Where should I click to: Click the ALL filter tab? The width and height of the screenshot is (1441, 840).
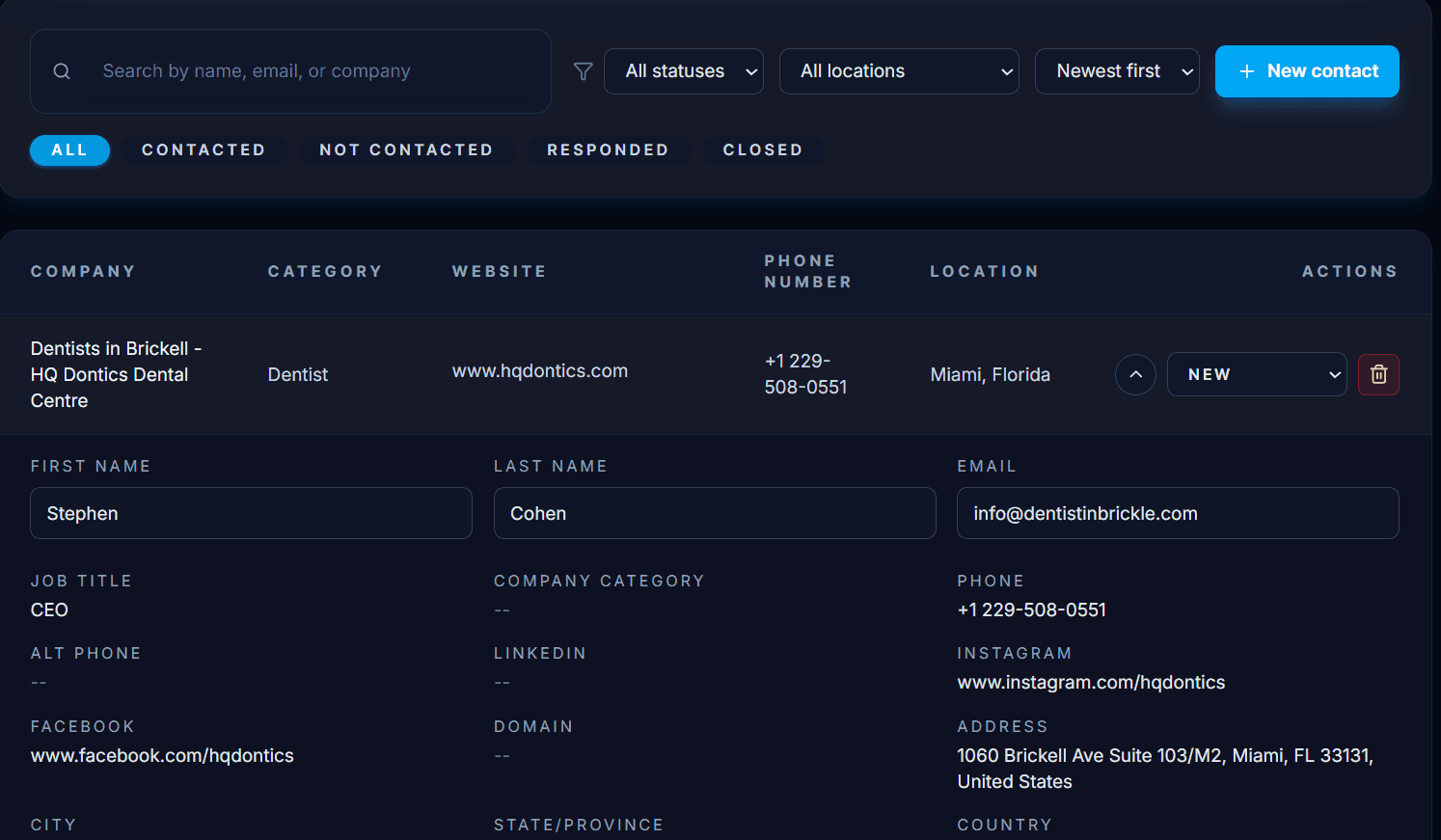(69, 149)
